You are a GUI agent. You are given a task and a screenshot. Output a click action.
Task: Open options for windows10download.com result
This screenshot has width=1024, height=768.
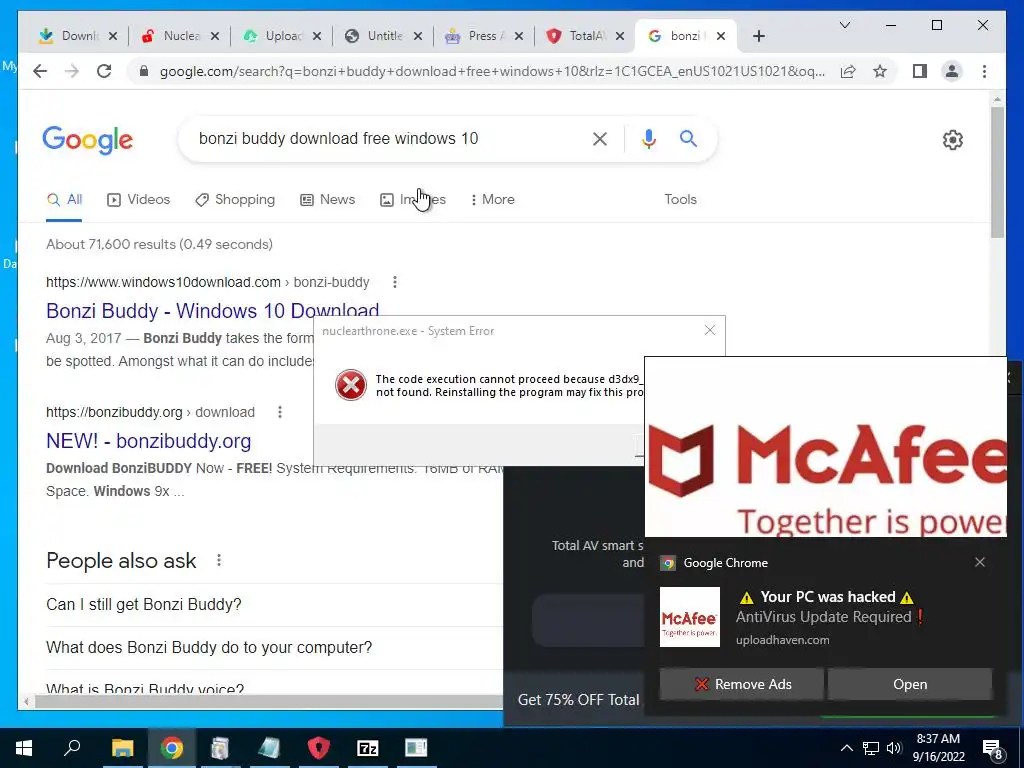[x=394, y=282]
